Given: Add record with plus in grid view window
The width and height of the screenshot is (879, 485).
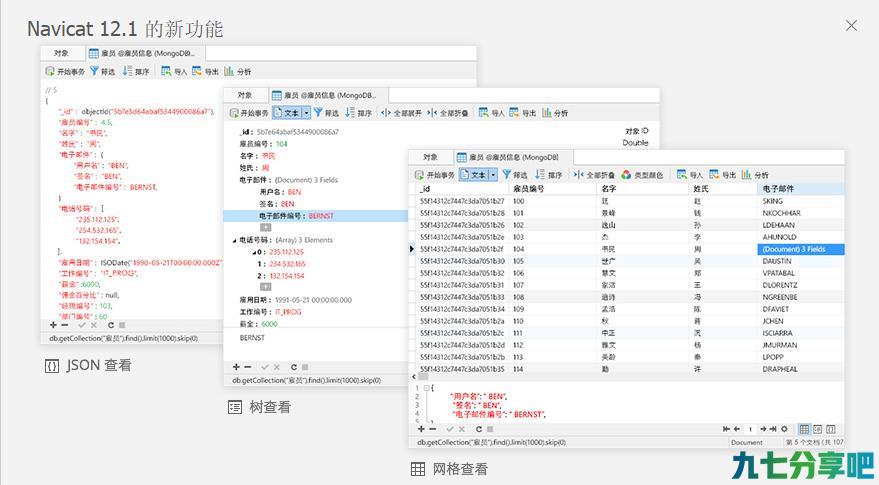Looking at the screenshot, I should coord(421,429).
